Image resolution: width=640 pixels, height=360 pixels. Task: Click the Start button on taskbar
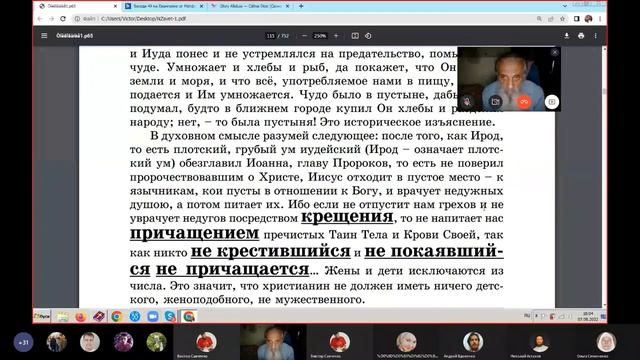(42, 316)
